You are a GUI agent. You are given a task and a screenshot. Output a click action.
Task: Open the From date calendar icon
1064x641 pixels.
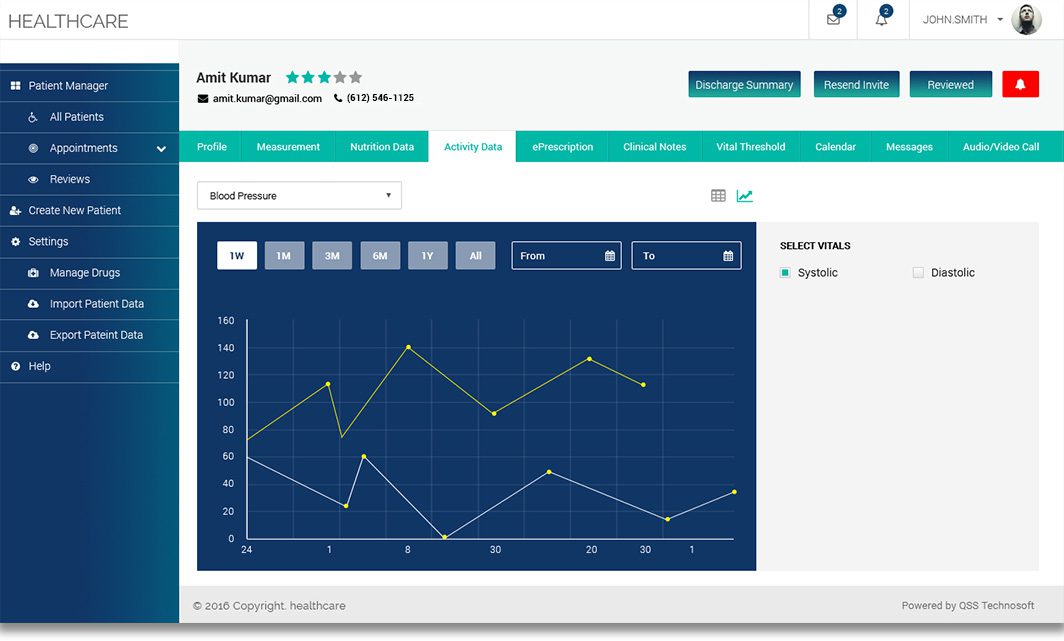(609, 256)
